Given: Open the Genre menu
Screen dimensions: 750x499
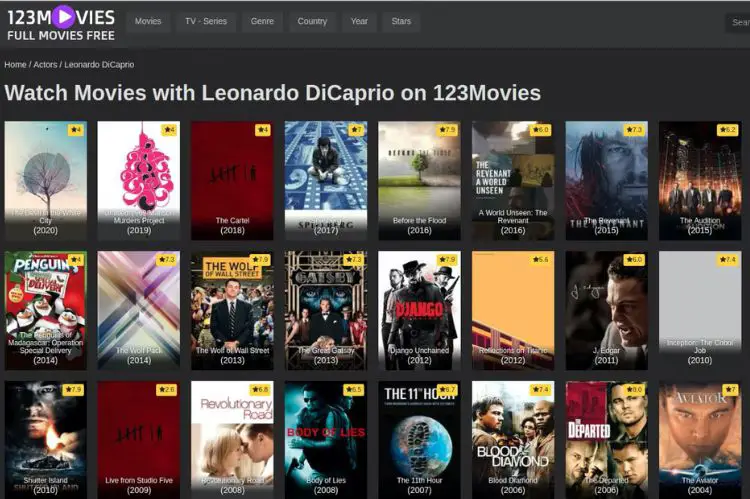Looking at the screenshot, I should 262,21.
